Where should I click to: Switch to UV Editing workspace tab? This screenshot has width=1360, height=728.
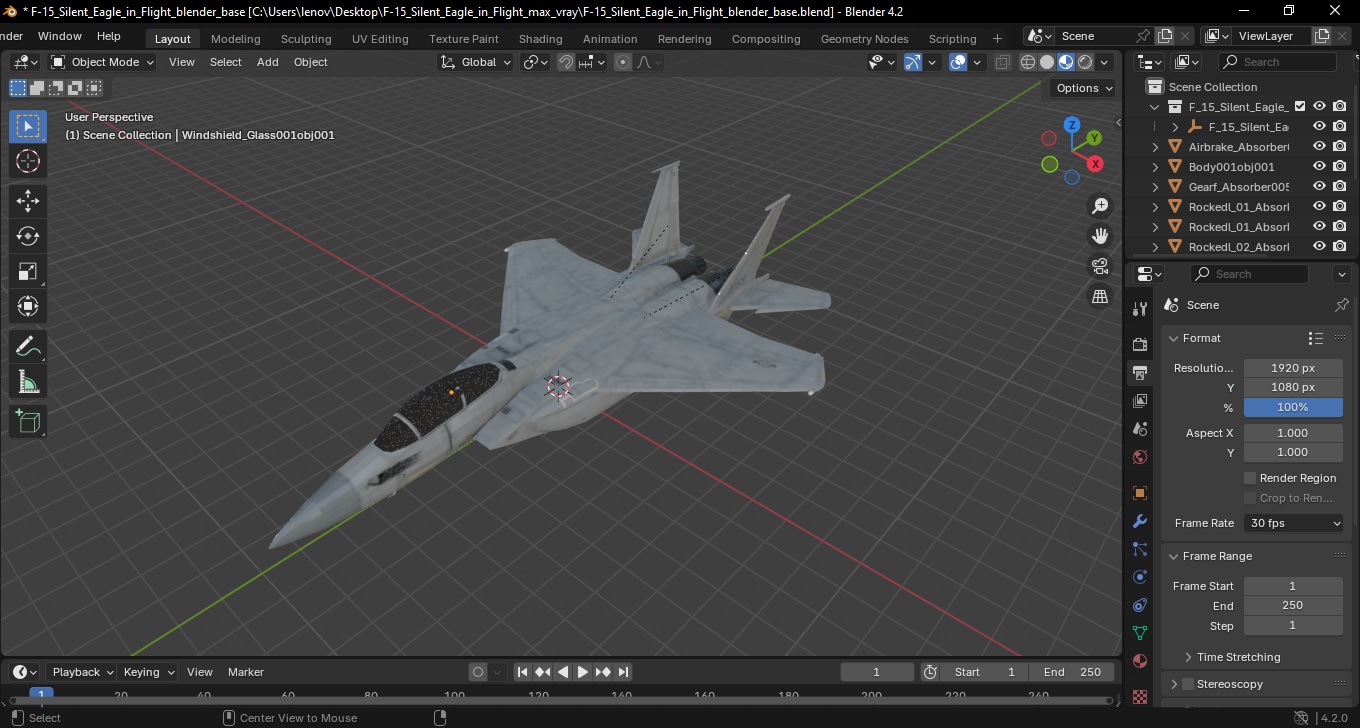point(380,39)
